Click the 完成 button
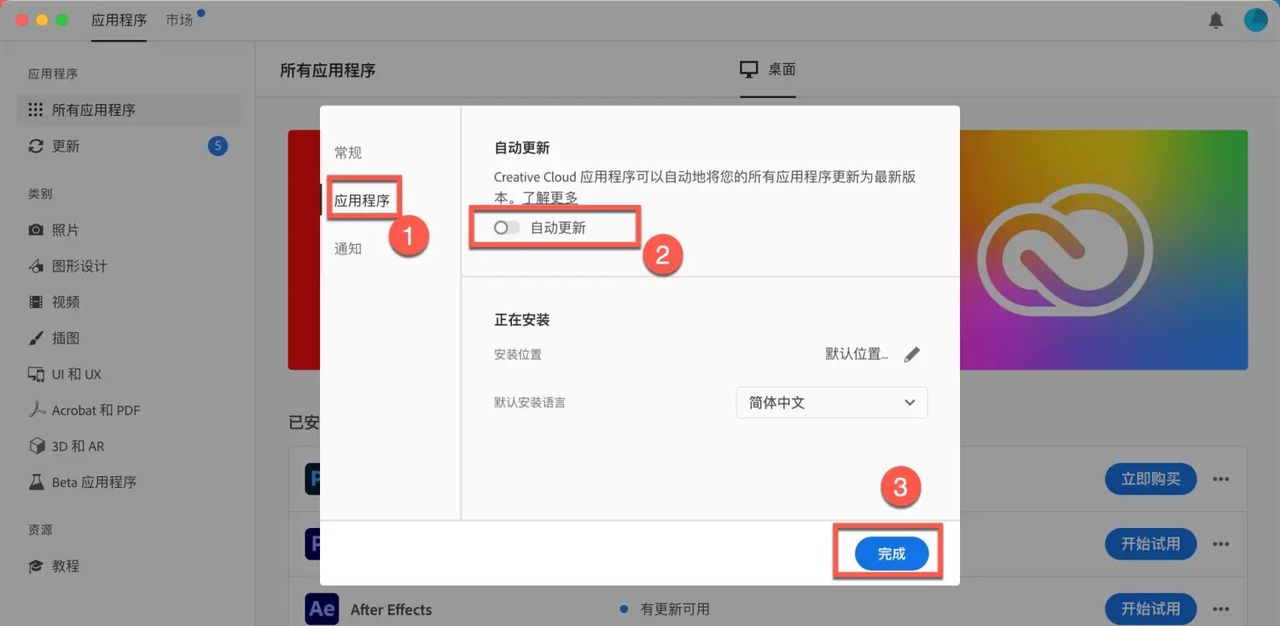The height and width of the screenshot is (626, 1280). point(889,552)
